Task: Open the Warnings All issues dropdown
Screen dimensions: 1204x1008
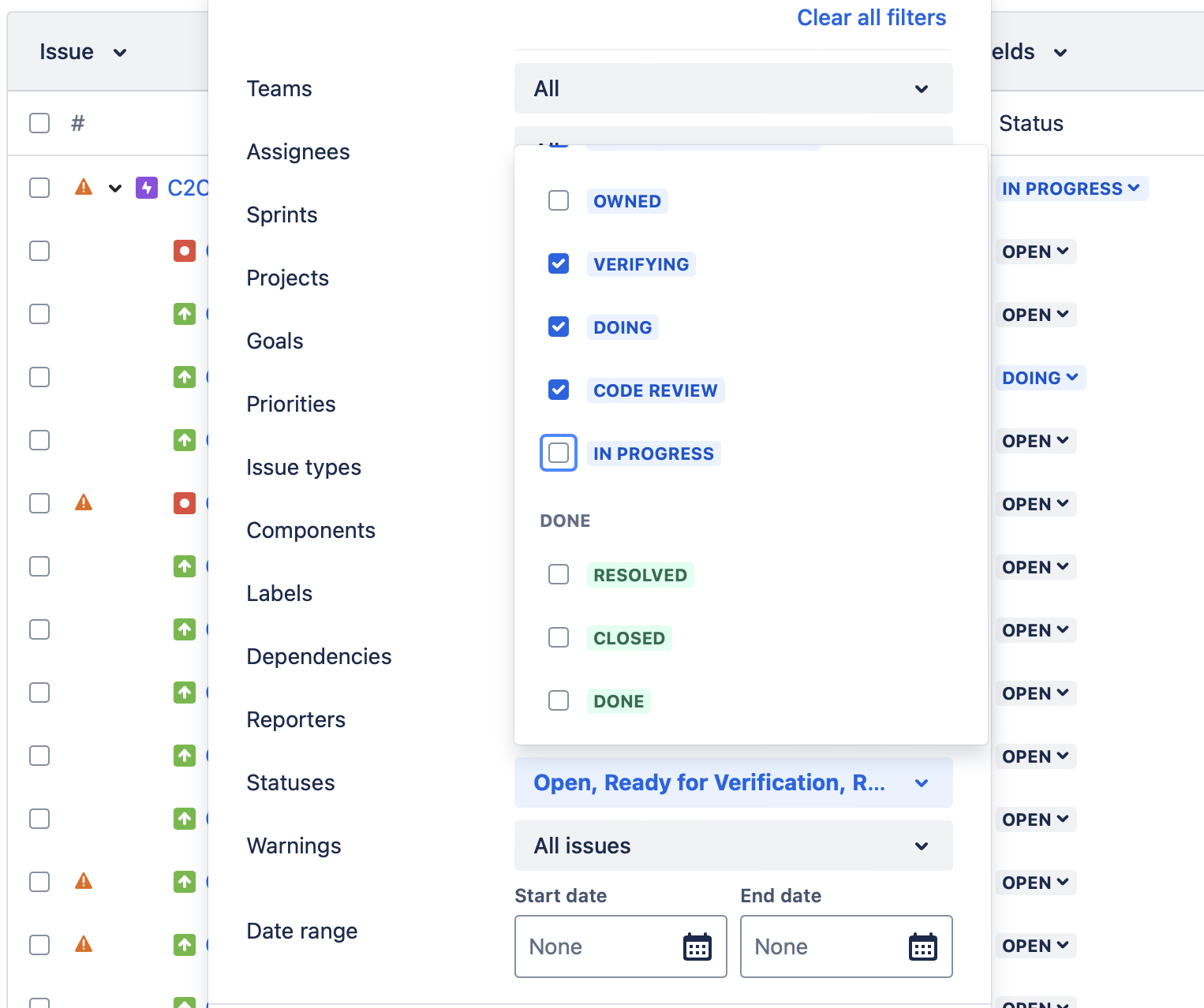Action: (734, 846)
